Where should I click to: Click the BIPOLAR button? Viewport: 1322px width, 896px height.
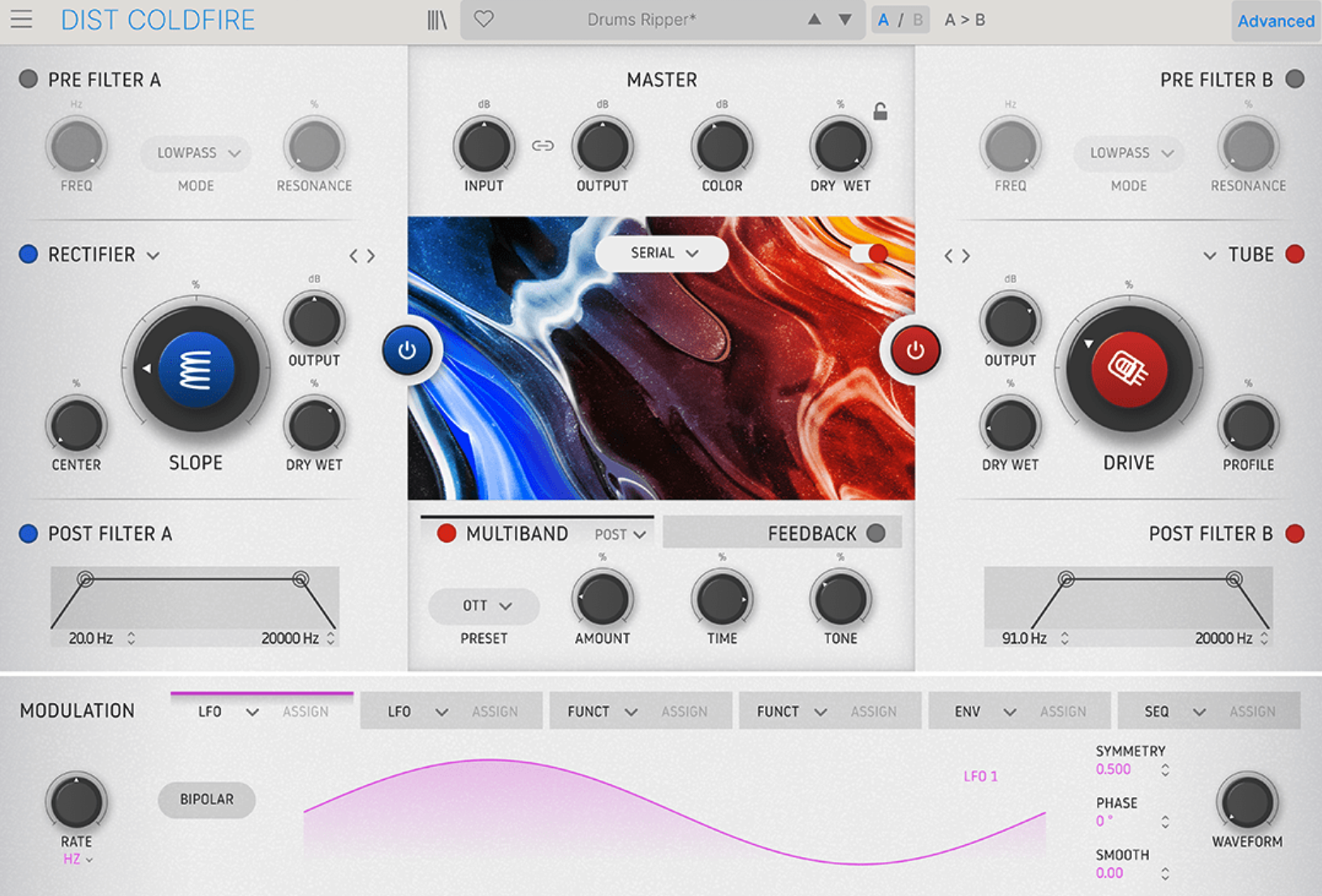click(206, 800)
